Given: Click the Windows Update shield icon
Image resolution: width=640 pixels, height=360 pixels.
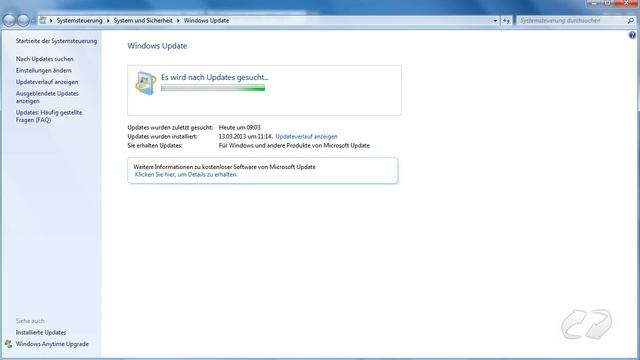Looking at the screenshot, I should [x=146, y=83].
